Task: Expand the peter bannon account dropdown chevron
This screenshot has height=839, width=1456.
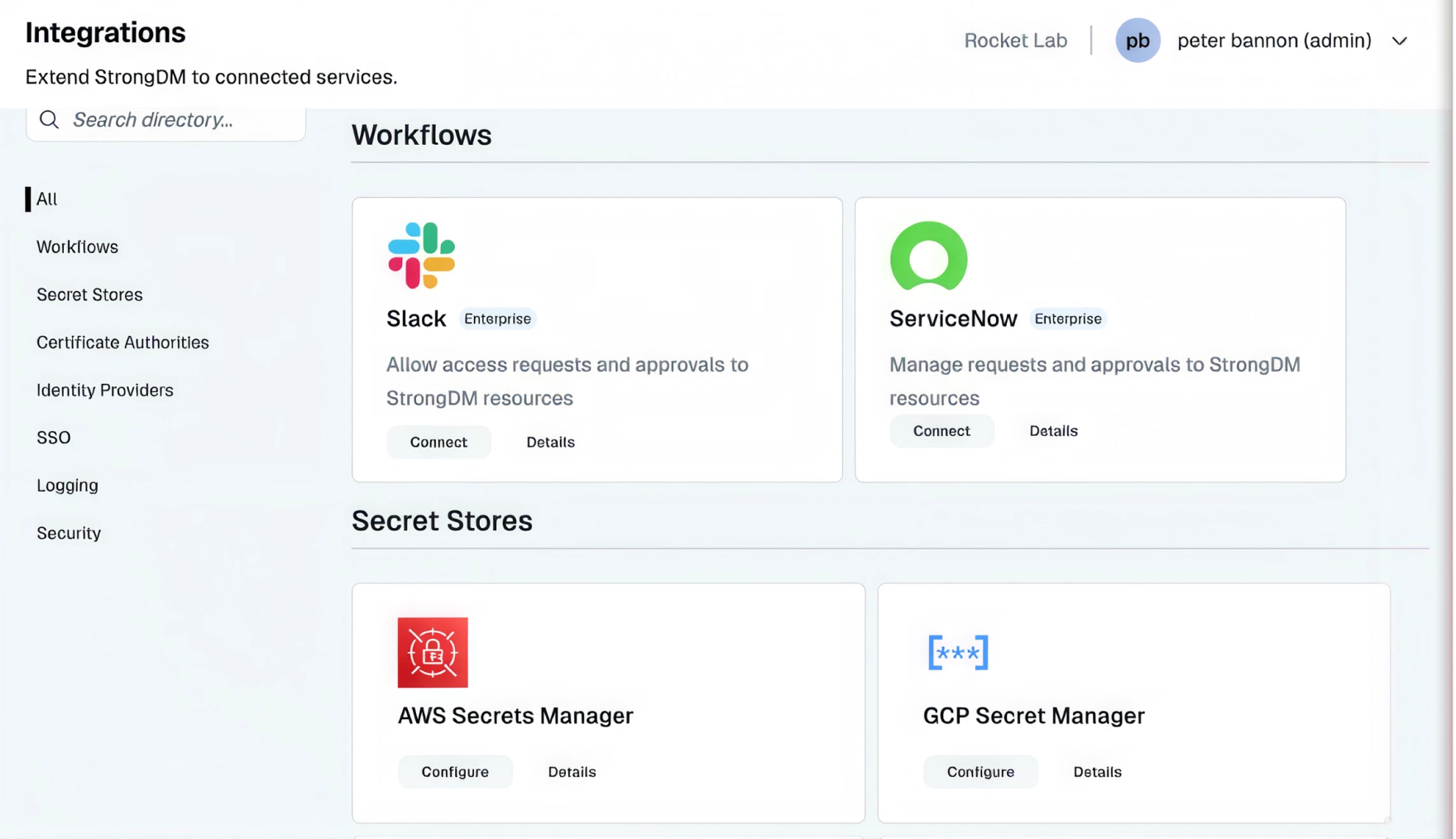Action: pyautogui.click(x=1399, y=41)
